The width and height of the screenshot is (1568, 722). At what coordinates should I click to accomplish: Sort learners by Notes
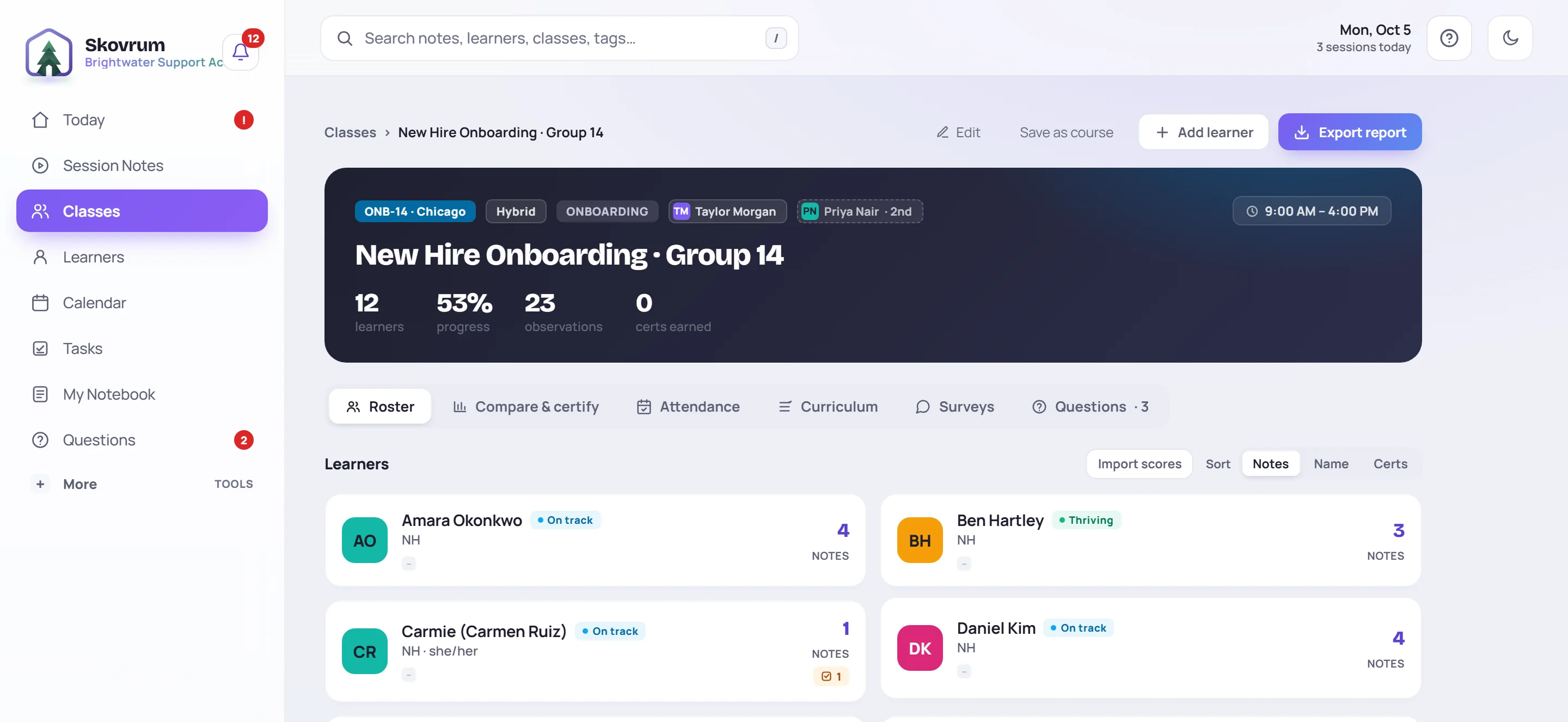click(x=1270, y=464)
